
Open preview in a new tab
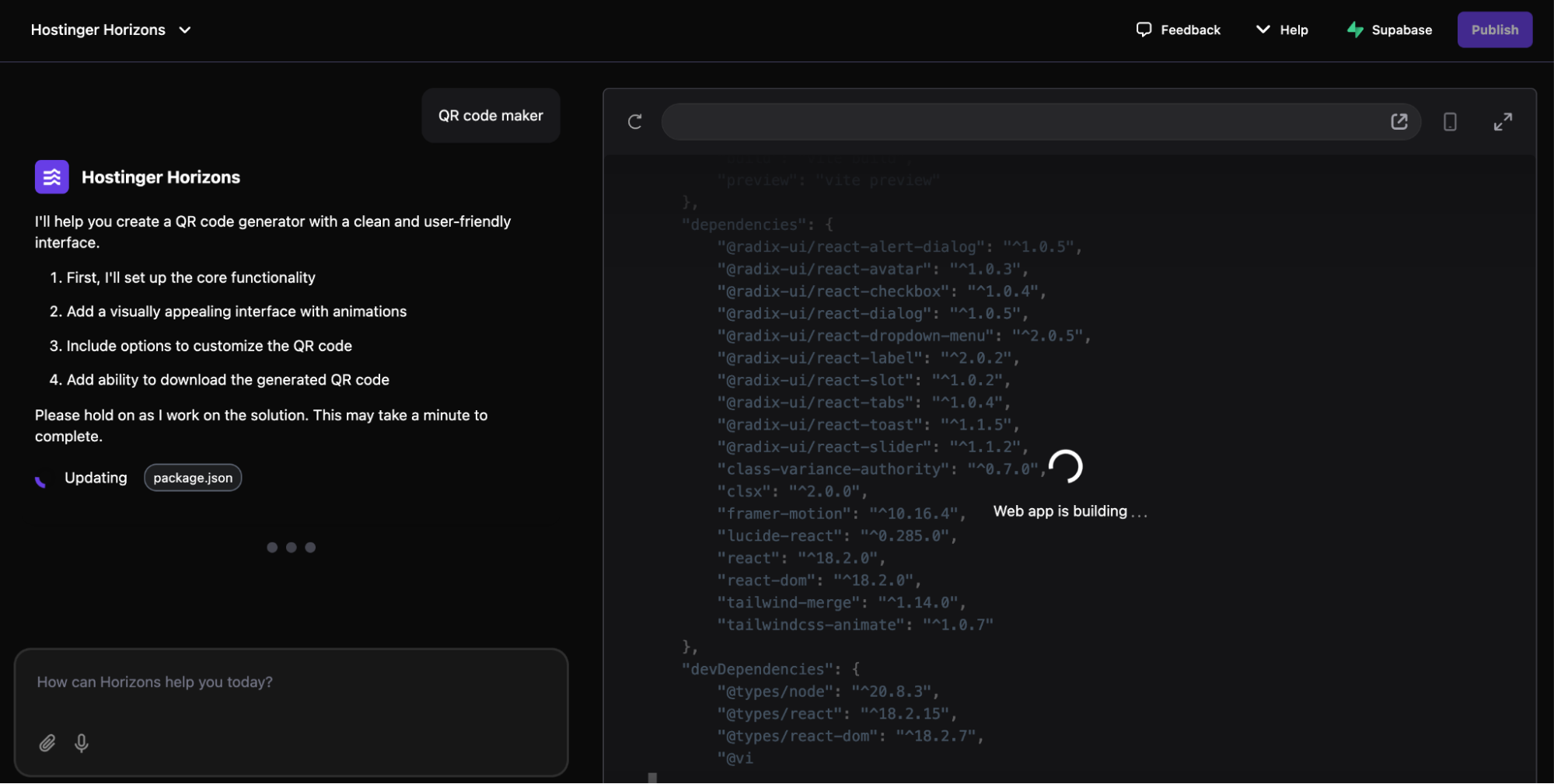(x=1399, y=121)
